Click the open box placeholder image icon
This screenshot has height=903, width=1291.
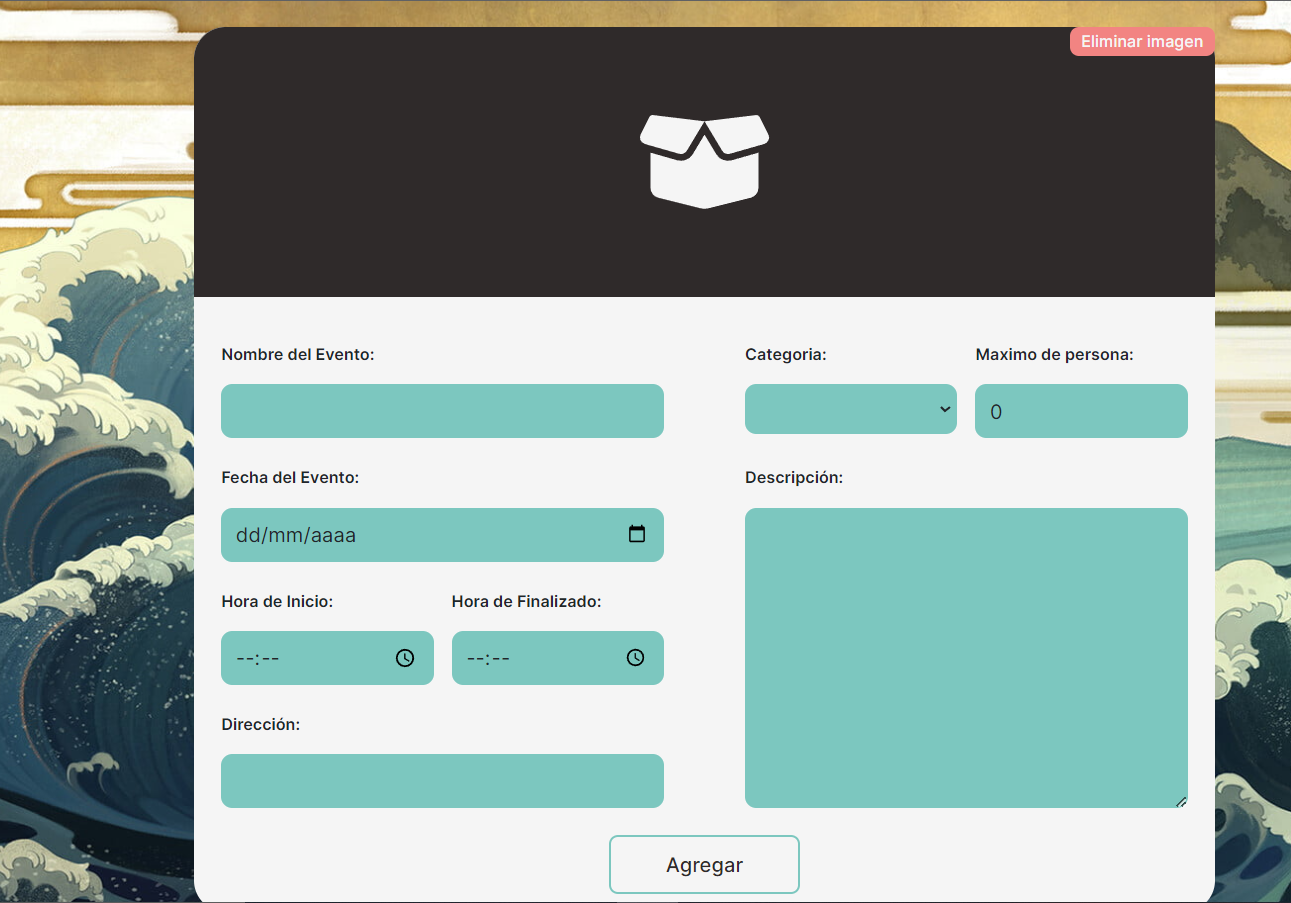click(705, 161)
